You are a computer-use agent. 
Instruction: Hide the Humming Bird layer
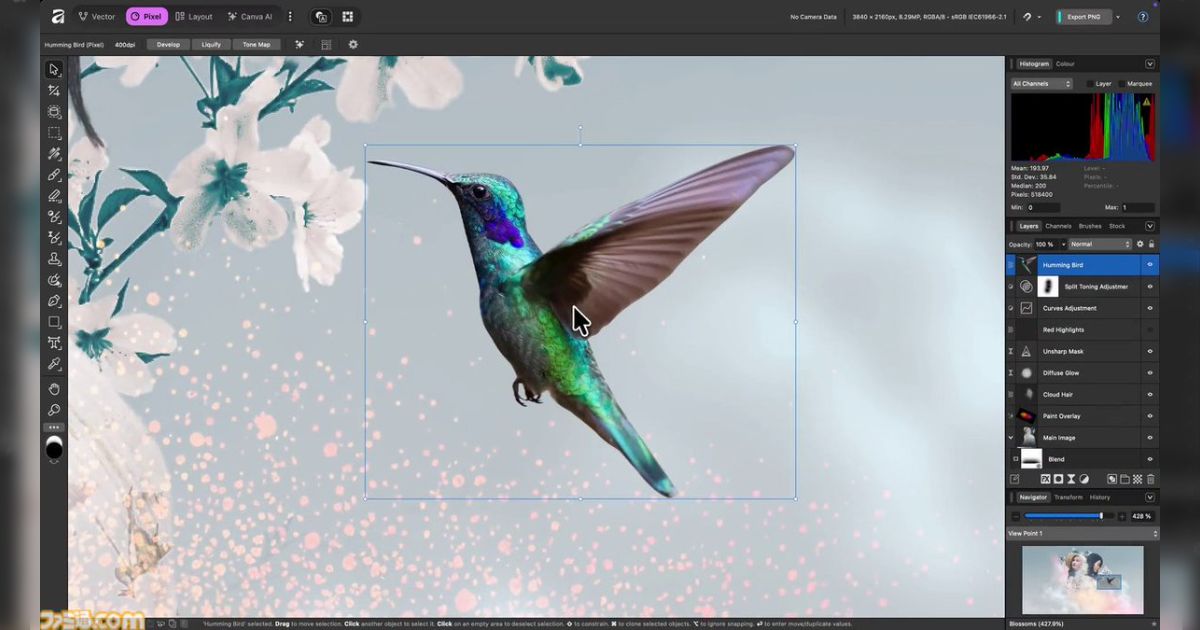(1149, 265)
